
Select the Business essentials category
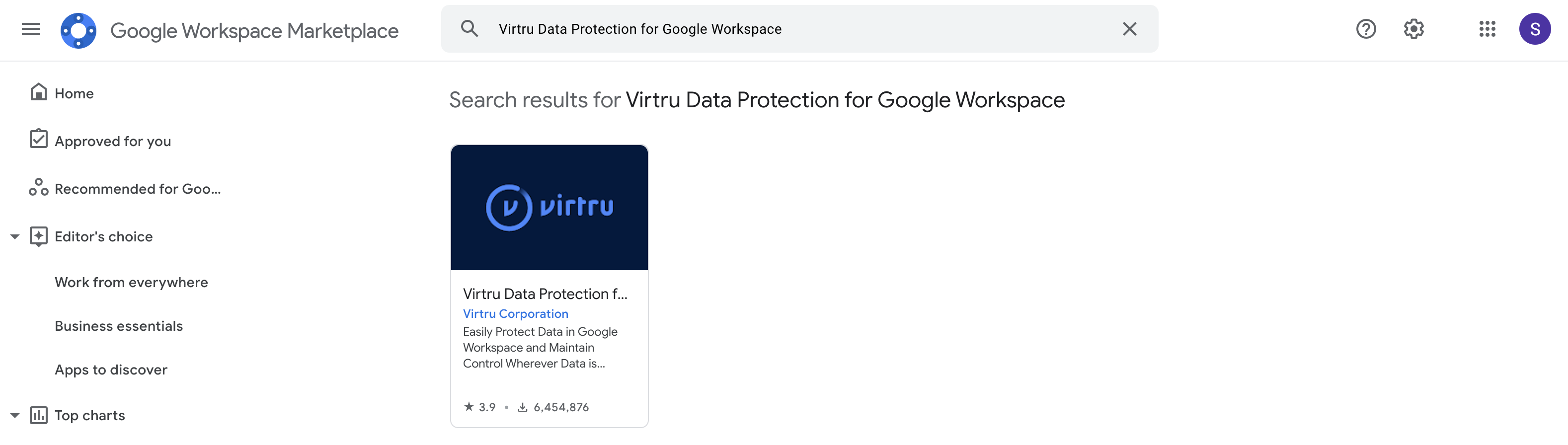[x=118, y=326]
